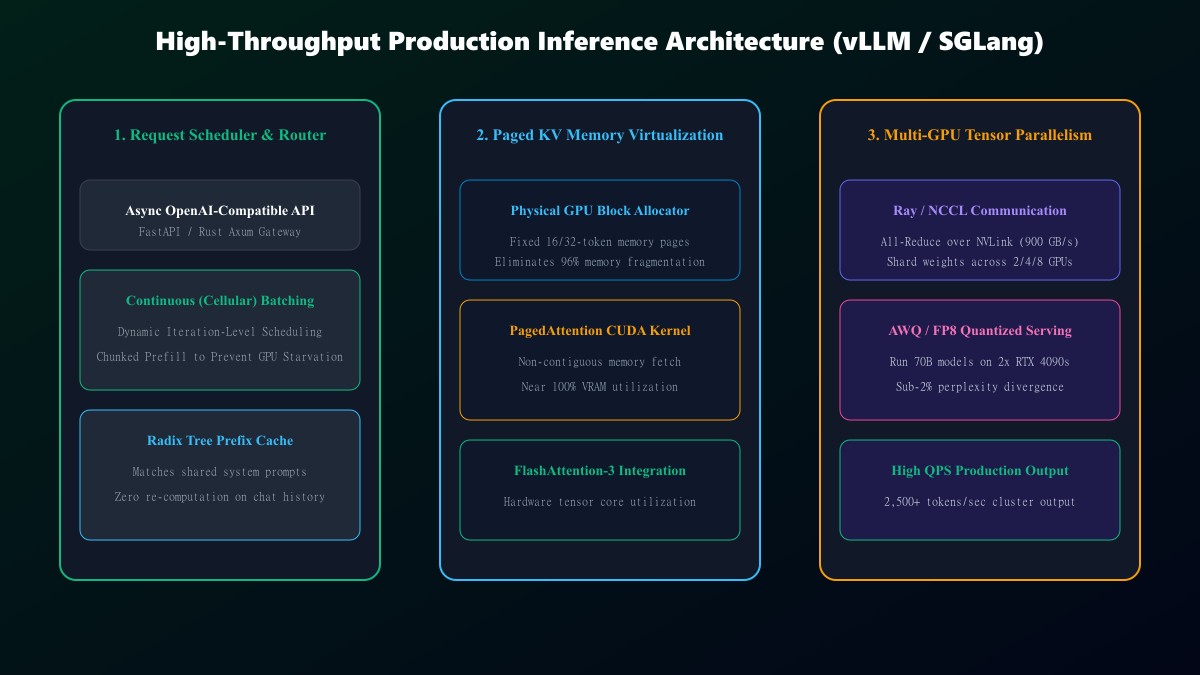
Task: Select 'Sub-2% perplexity divergence' line
Action: coord(980,387)
